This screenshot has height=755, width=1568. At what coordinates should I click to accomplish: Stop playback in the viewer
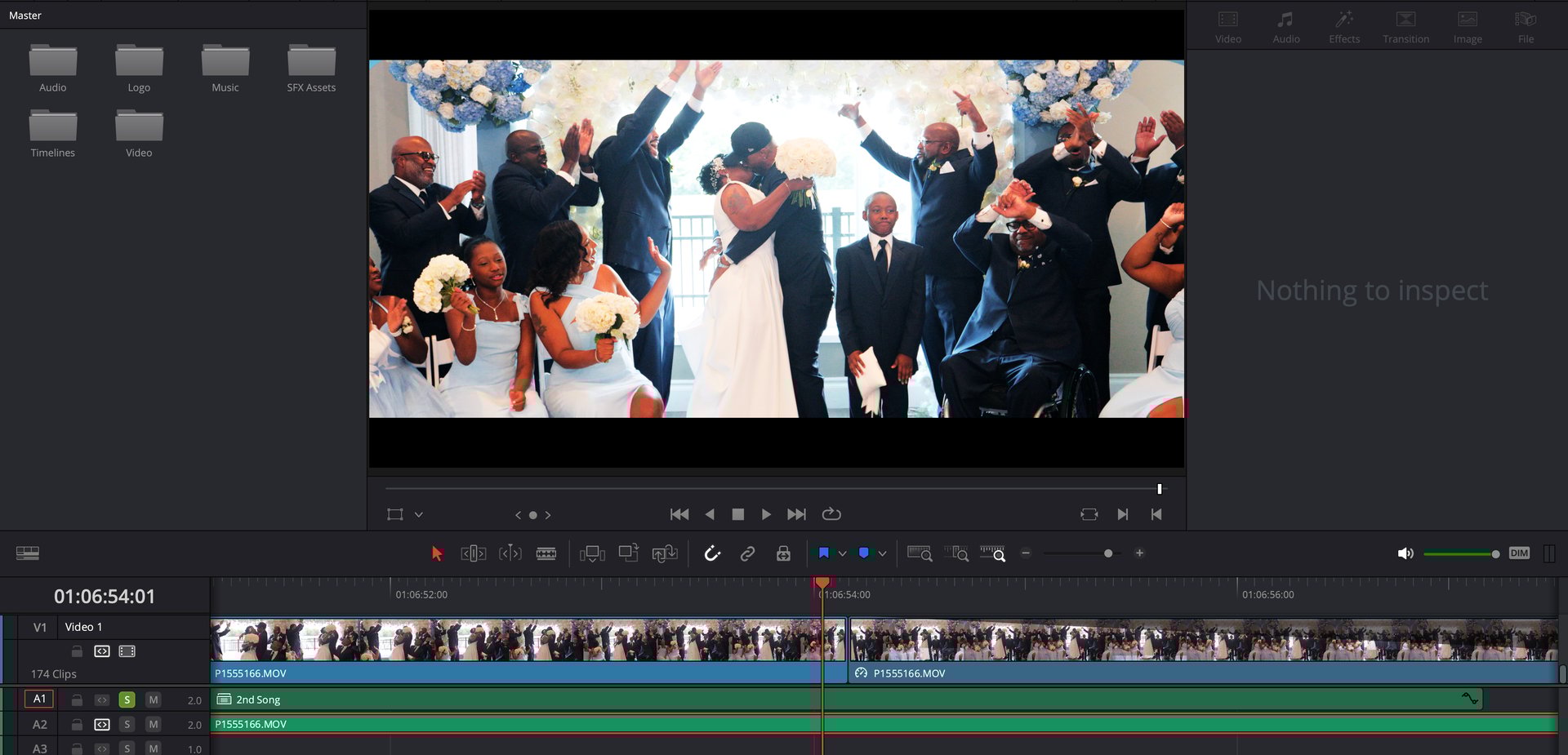click(738, 514)
